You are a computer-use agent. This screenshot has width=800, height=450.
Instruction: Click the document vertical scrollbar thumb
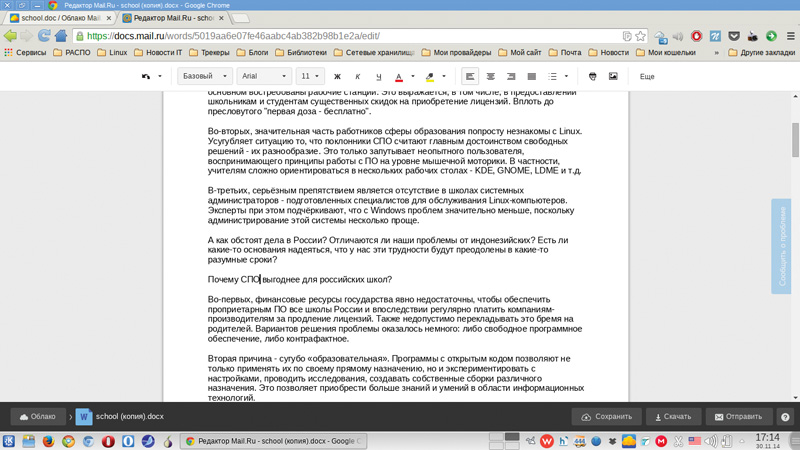(795, 140)
